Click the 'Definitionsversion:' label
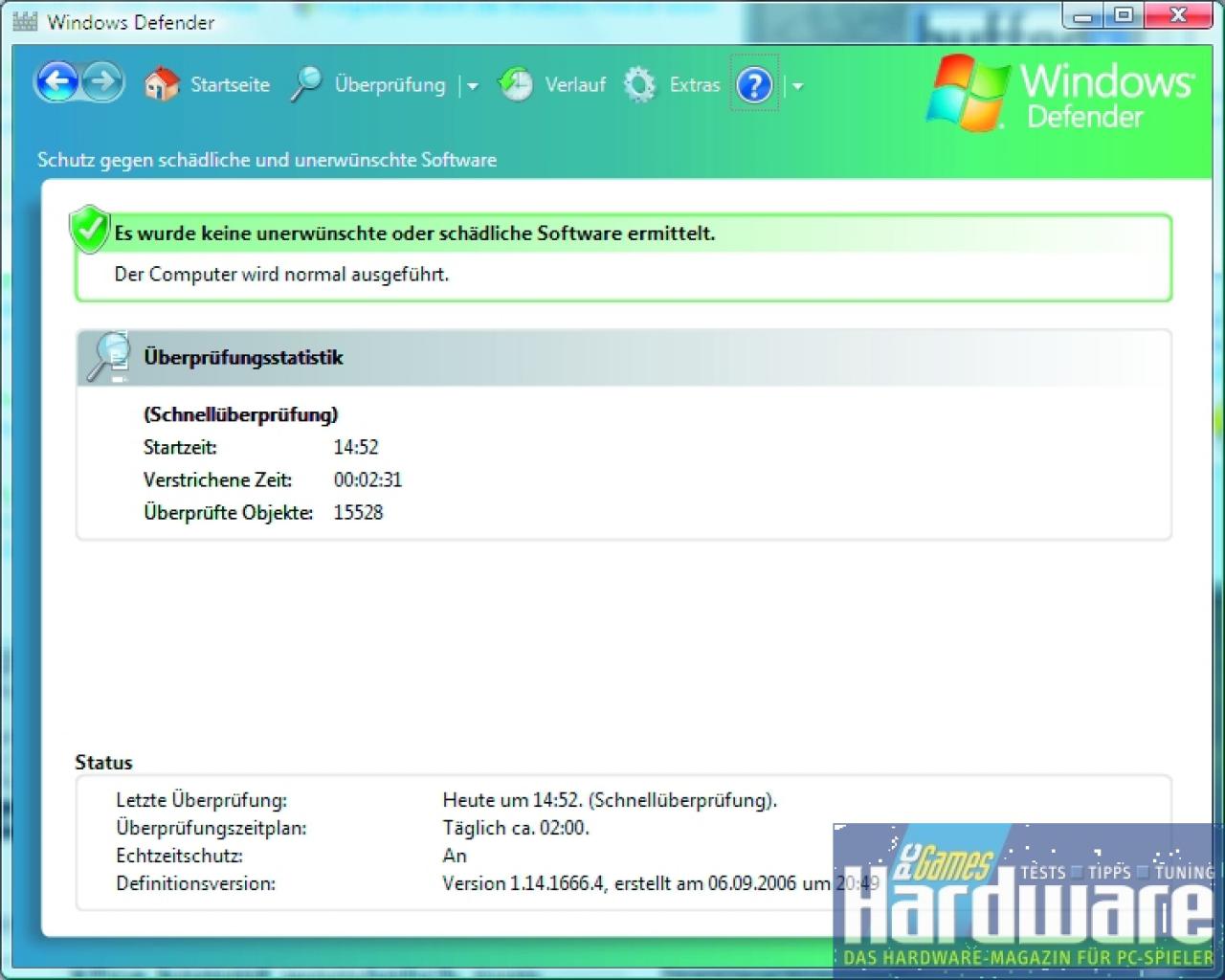This screenshot has width=1225, height=980. [195, 883]
